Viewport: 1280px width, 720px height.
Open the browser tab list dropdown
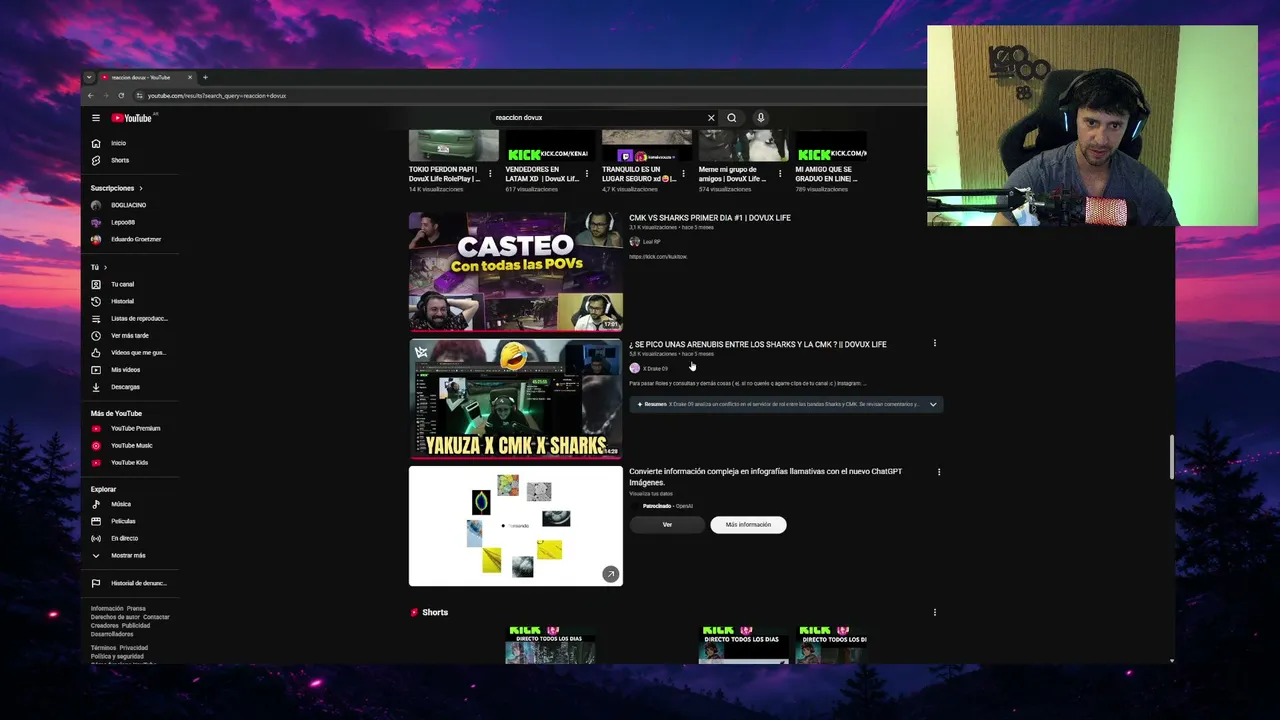click(89, 77)
